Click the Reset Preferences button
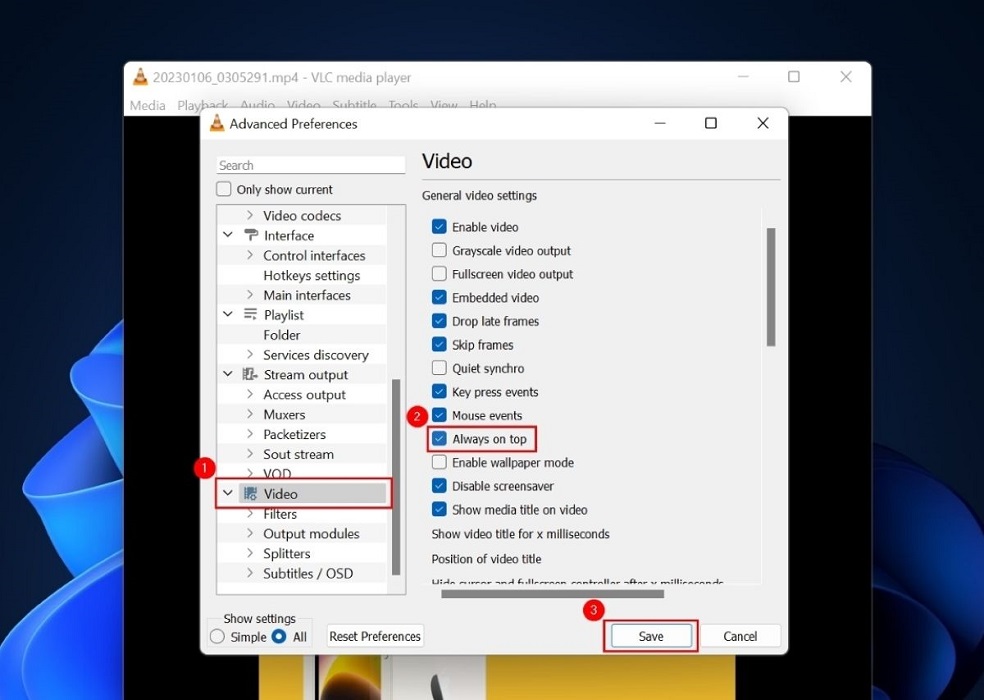Image resolution: width=984 pixels, height=700 pixels. [x=375, y=636]
